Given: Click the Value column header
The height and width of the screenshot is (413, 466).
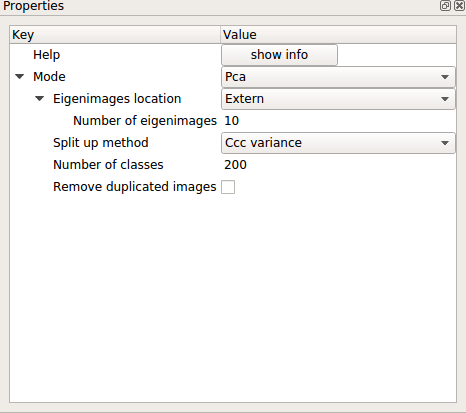Looking at the screenshot, I should [x=338, y=35].
